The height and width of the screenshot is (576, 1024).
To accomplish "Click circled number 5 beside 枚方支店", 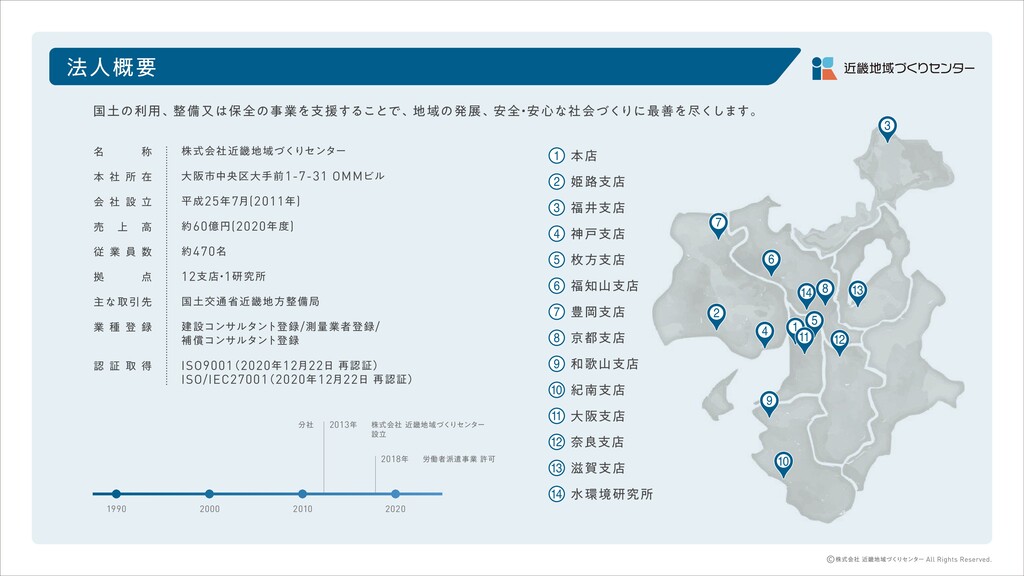I will pos(556,260).
